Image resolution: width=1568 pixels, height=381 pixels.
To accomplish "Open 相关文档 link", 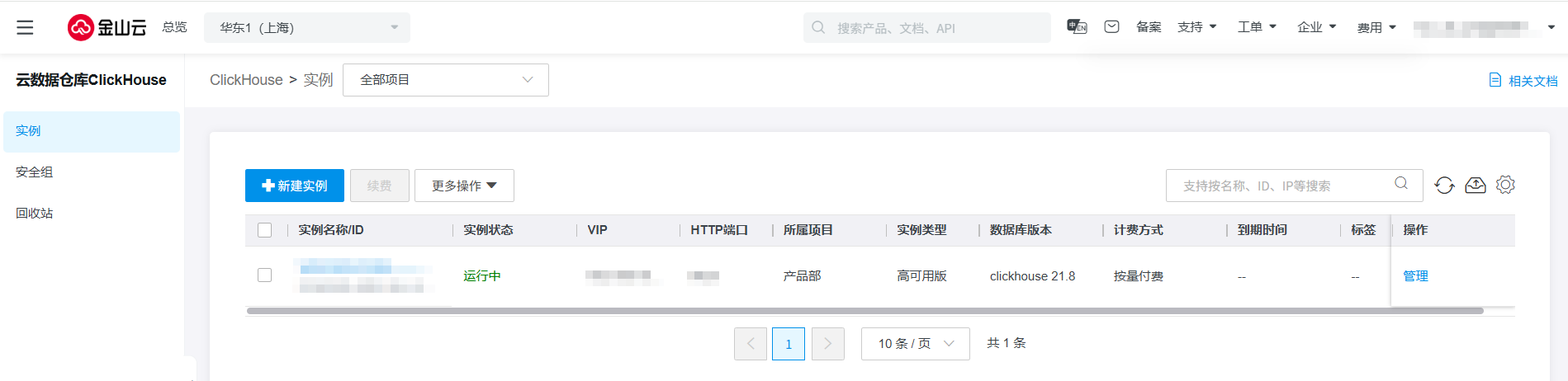I will coord(1532,81).
